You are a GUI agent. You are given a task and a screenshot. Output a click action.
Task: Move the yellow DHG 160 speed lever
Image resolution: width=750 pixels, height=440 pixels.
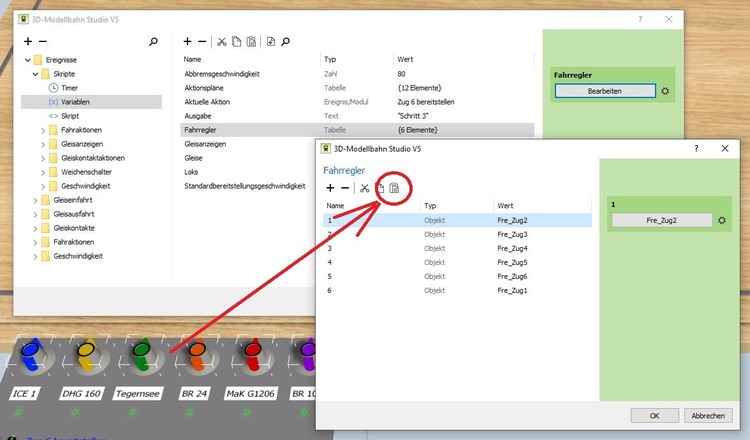[x=87, y=354]
